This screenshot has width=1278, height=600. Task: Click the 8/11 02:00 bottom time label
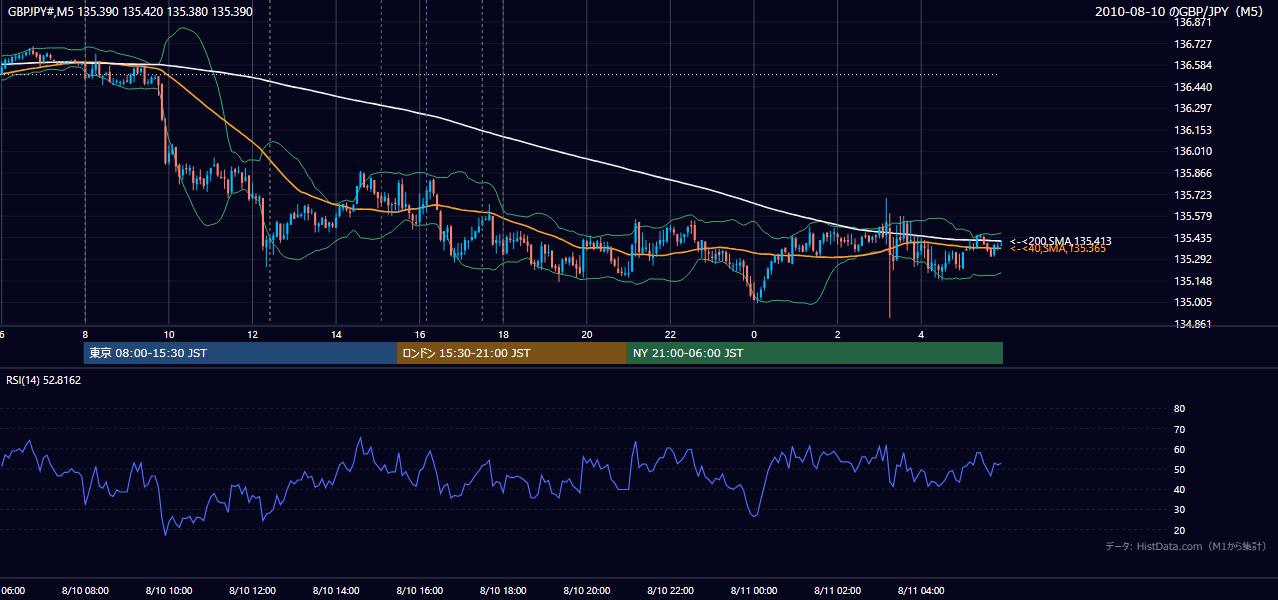[x=837, y=591]
